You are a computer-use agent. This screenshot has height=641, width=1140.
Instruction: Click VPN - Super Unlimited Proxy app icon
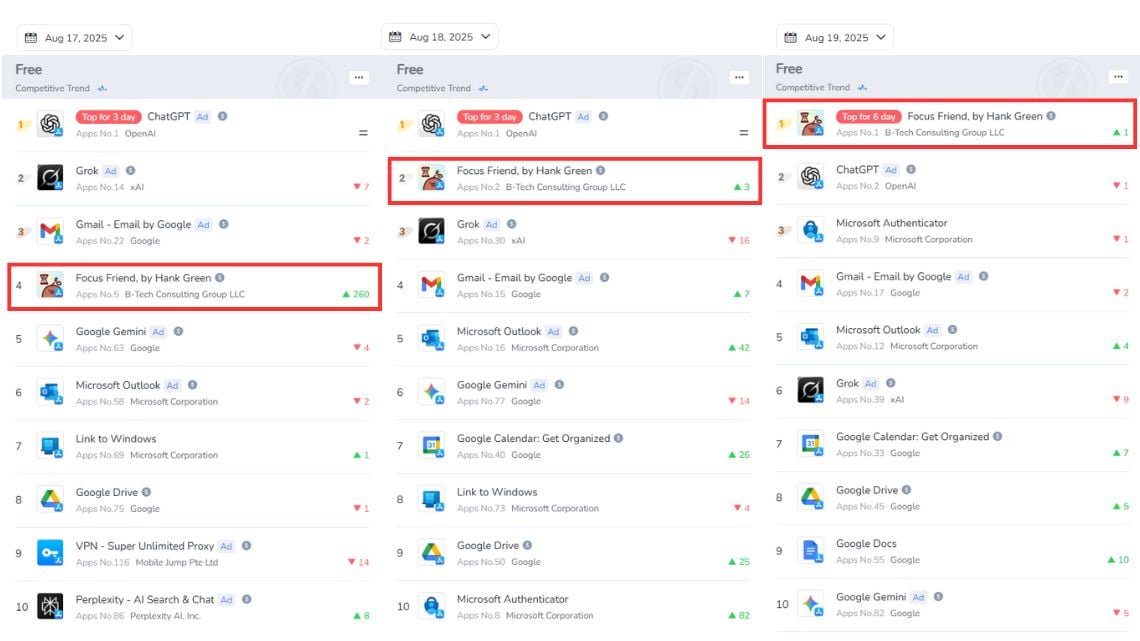[x=50, y=553]
